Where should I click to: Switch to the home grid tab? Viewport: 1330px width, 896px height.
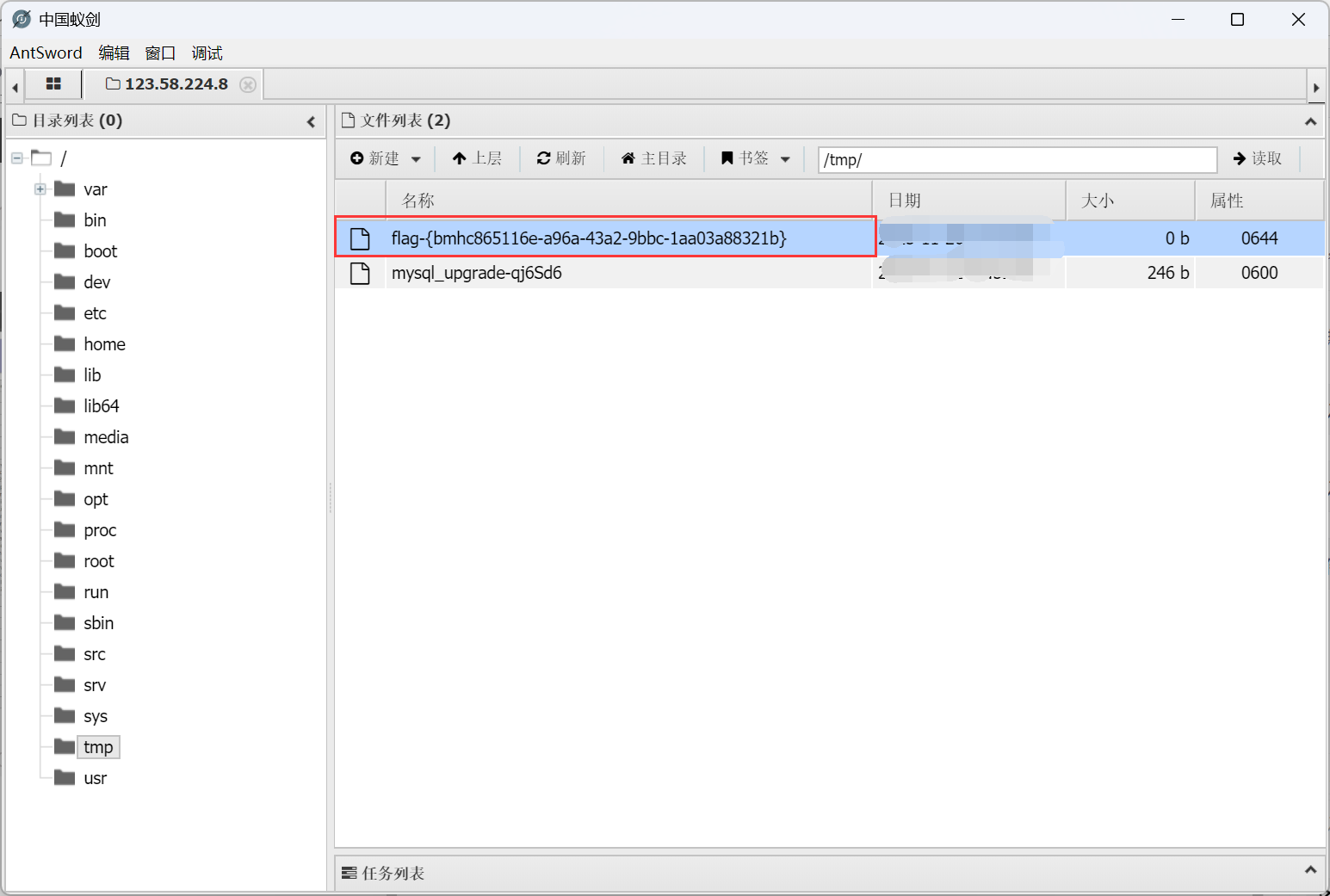click(x=53, y=83)
